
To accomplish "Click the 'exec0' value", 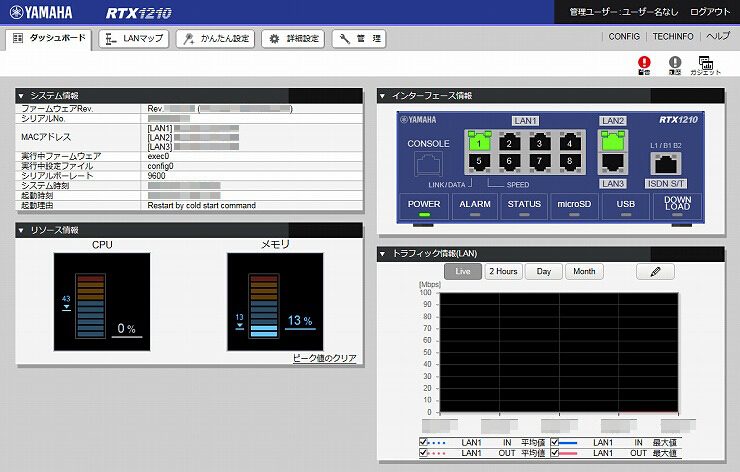I will [158, 156].
